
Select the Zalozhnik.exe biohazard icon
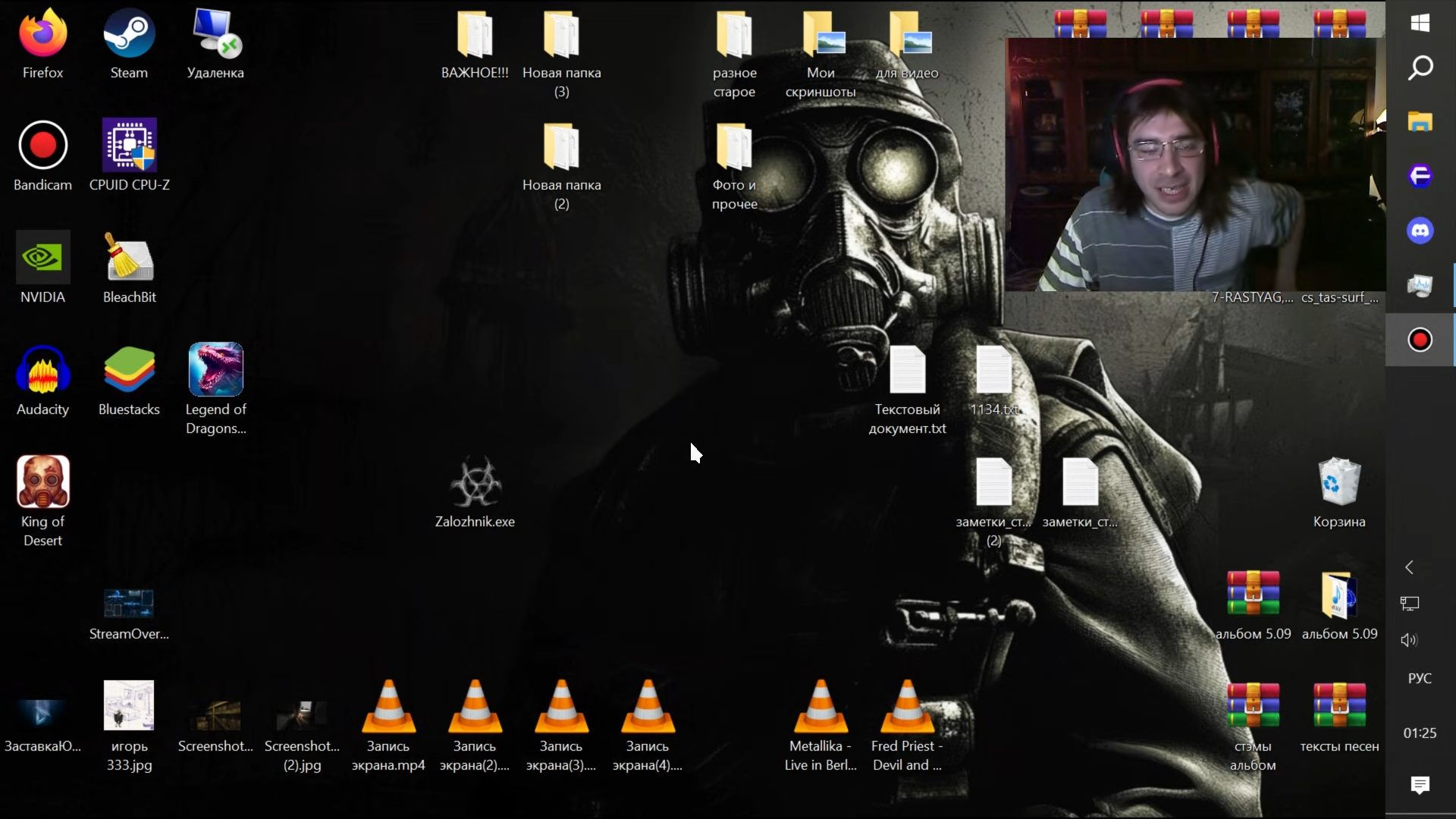(x=475, y=493)
